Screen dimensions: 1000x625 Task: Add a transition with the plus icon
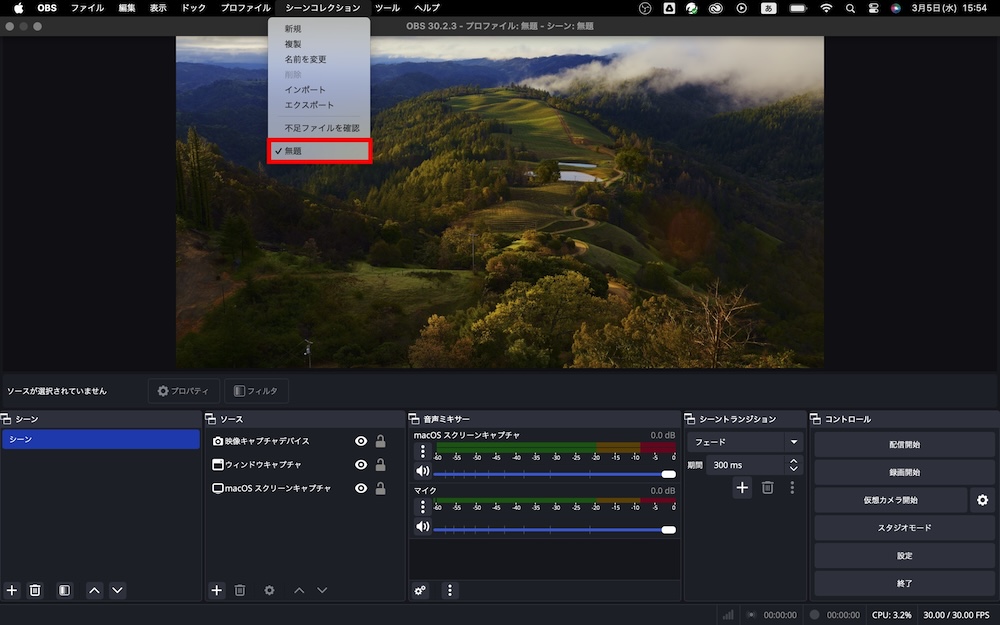tap(742, 488)
